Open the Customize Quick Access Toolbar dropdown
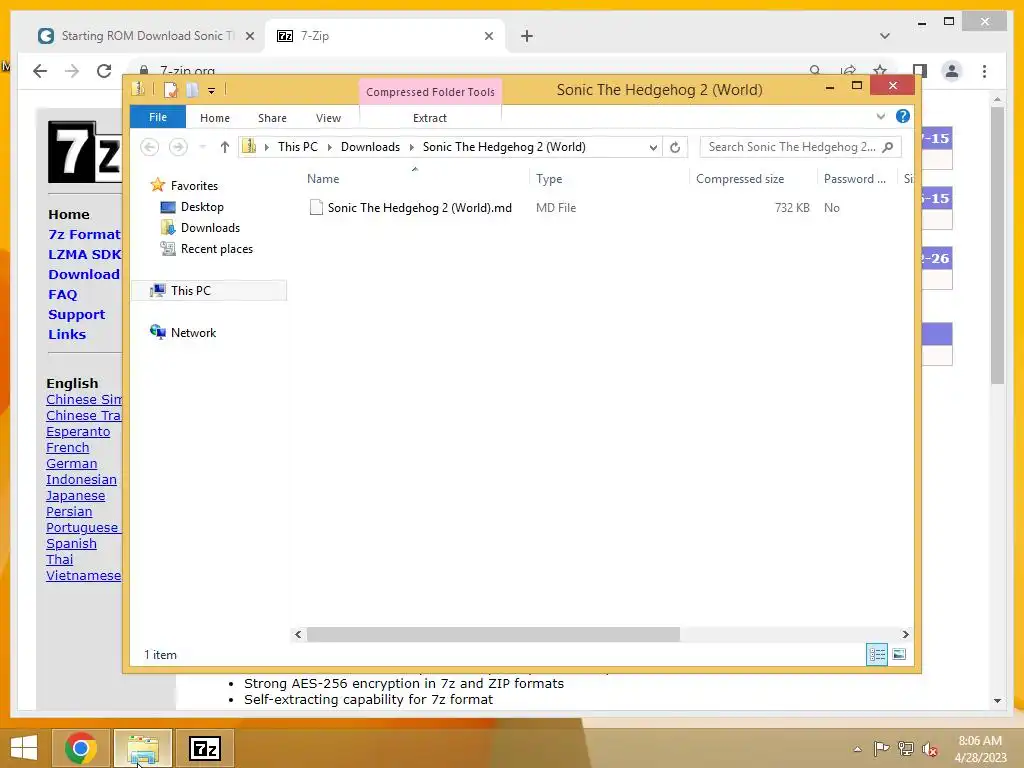The width and height of the screenshot is (1024, 768). (212, 91)
